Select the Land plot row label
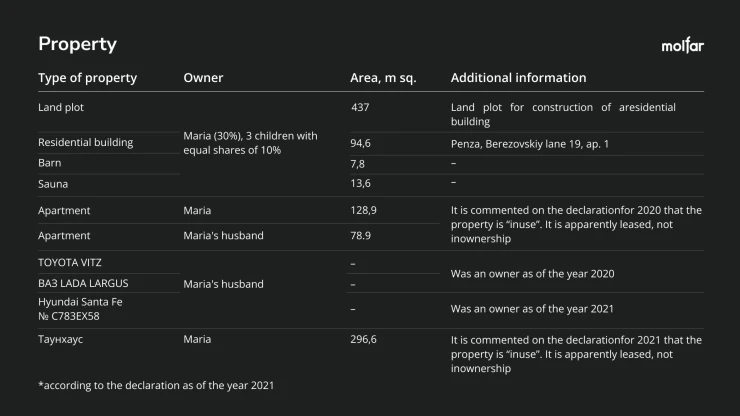Screen dimensions: 740x416 coord(61,108)
